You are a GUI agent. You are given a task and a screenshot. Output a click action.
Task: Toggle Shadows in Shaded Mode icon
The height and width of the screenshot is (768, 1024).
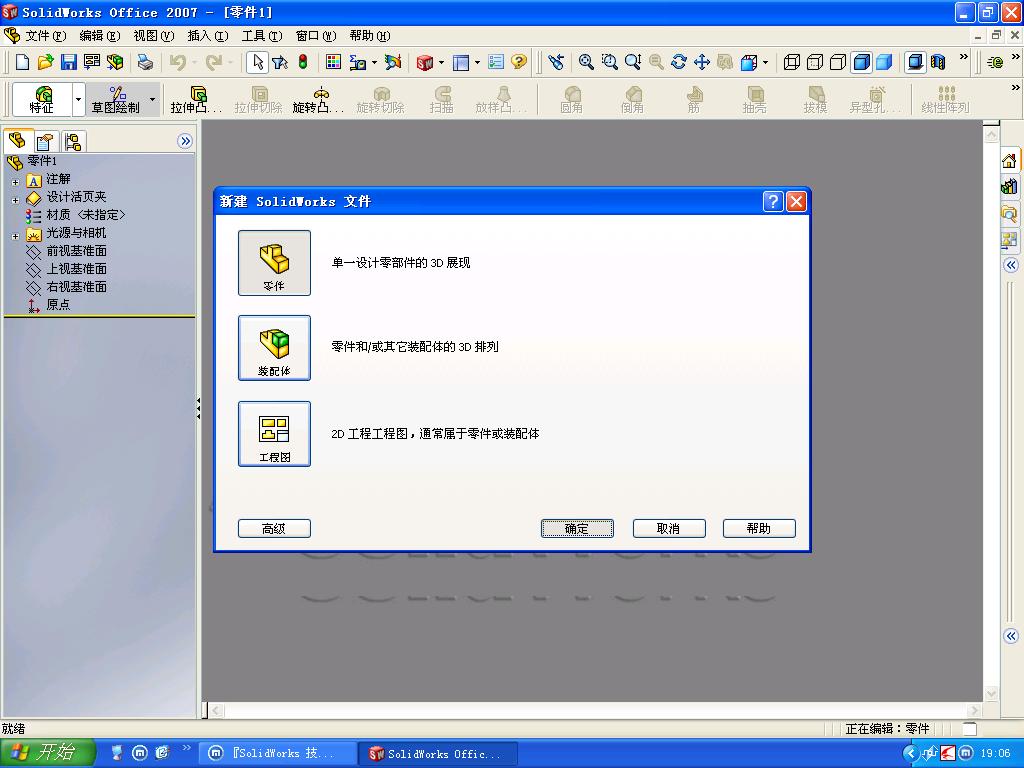(915, 62)
